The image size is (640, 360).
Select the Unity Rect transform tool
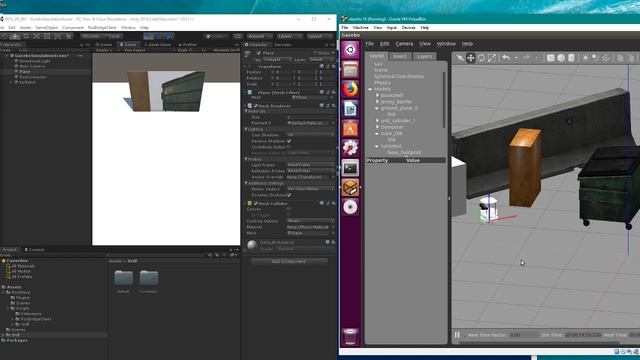click(x=47, y=36)
